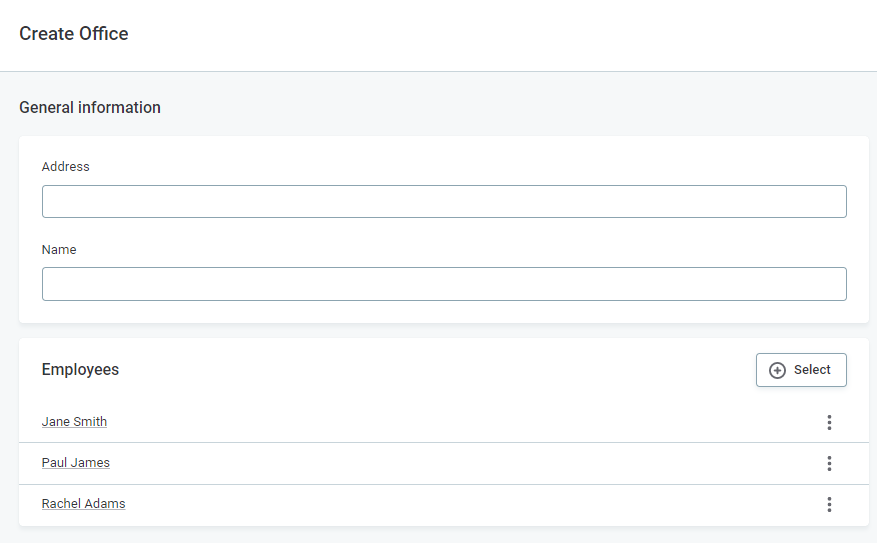Open Rachel Adams employee record link

tap(83, 504)
